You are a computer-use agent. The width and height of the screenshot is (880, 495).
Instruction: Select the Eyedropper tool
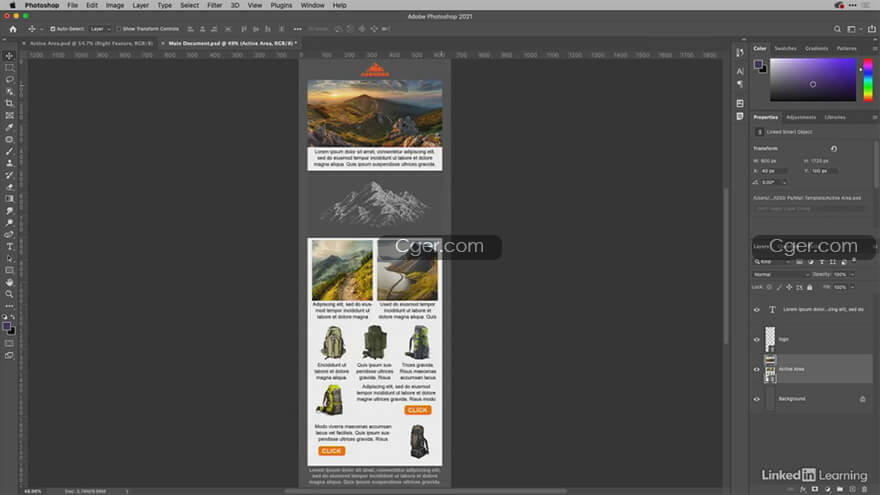click(10, 127)
